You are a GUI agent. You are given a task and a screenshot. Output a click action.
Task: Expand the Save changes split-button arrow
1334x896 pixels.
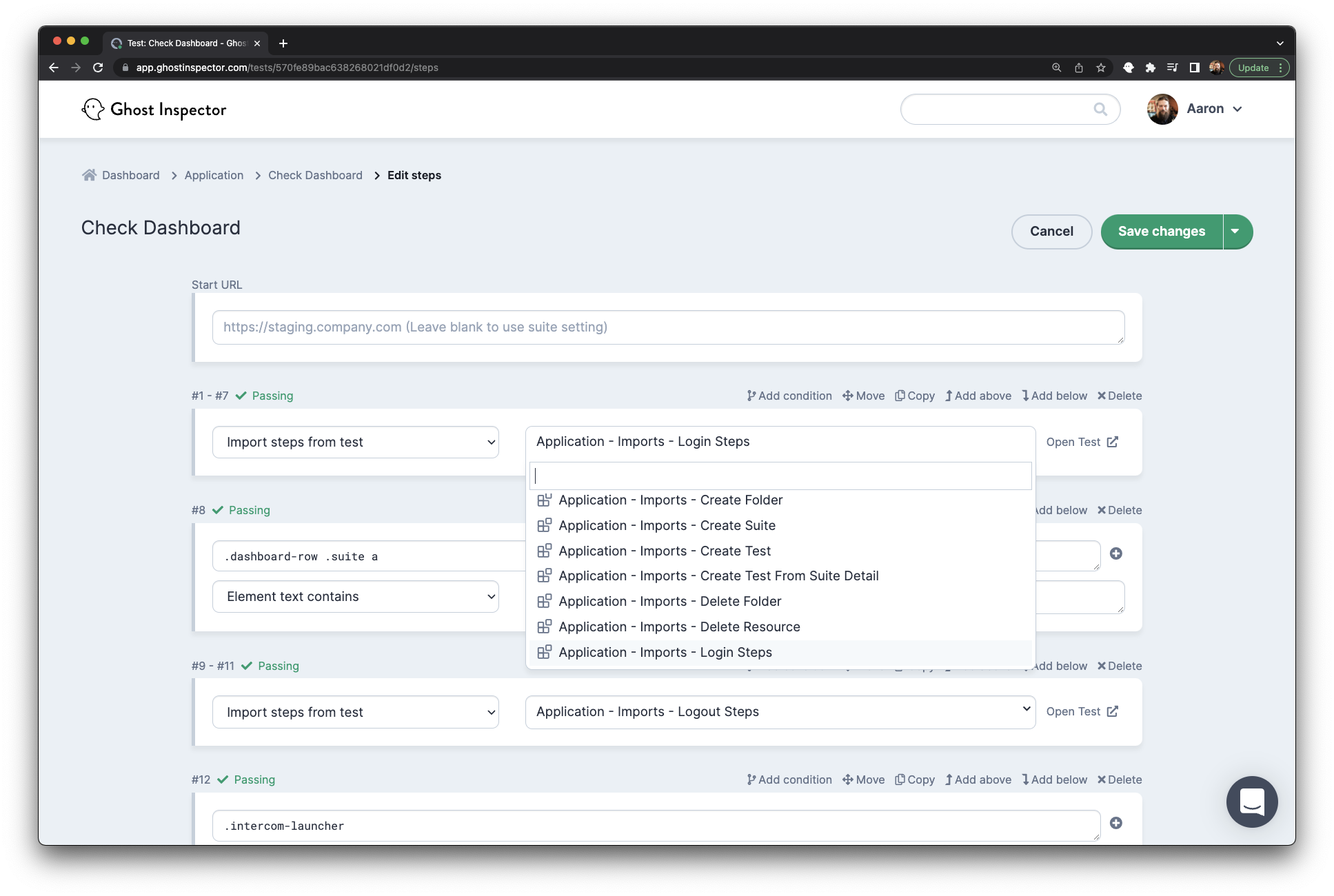[1235, 232]
